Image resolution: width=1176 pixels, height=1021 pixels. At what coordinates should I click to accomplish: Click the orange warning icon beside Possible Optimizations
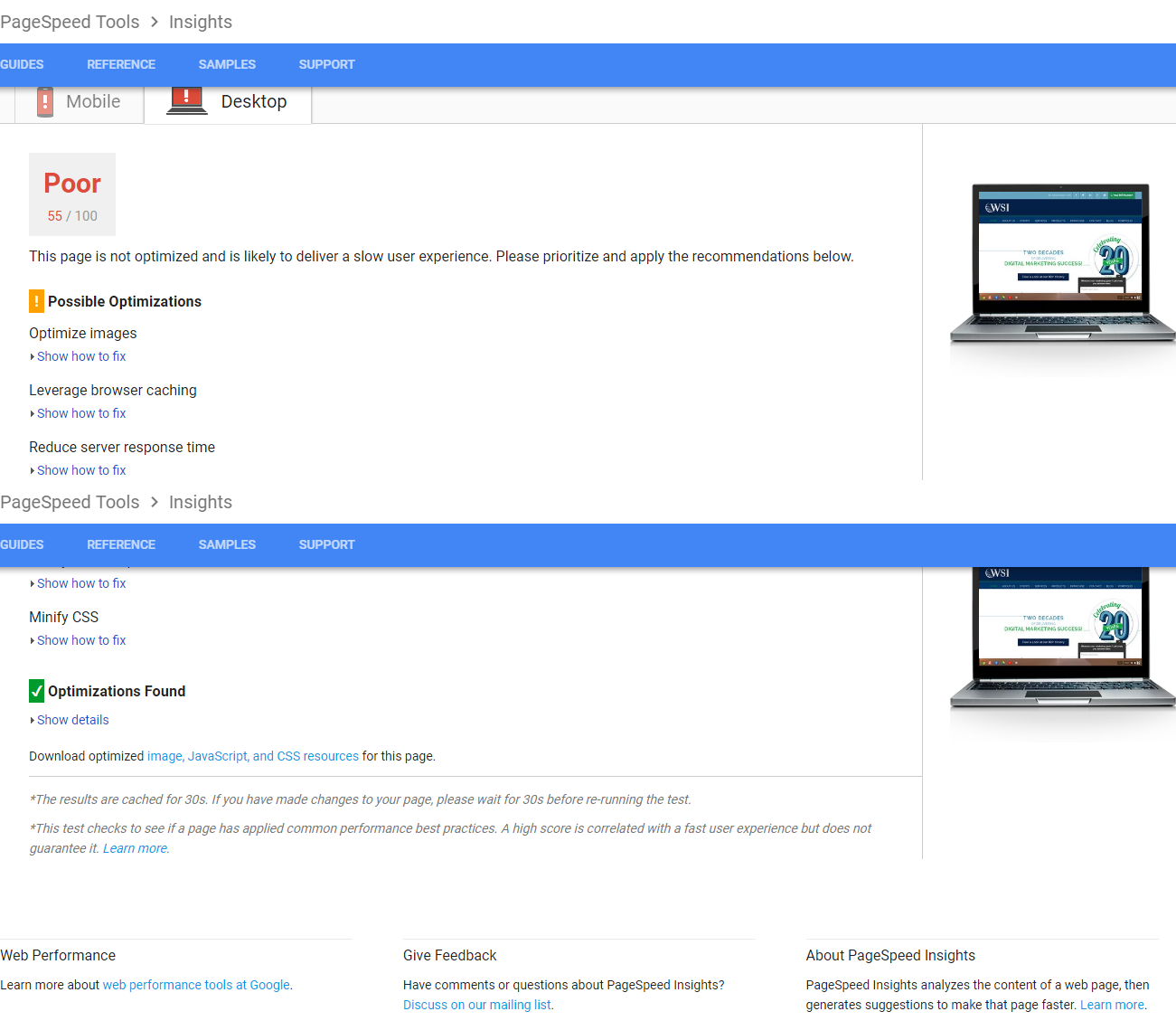(x=36, y=301)
